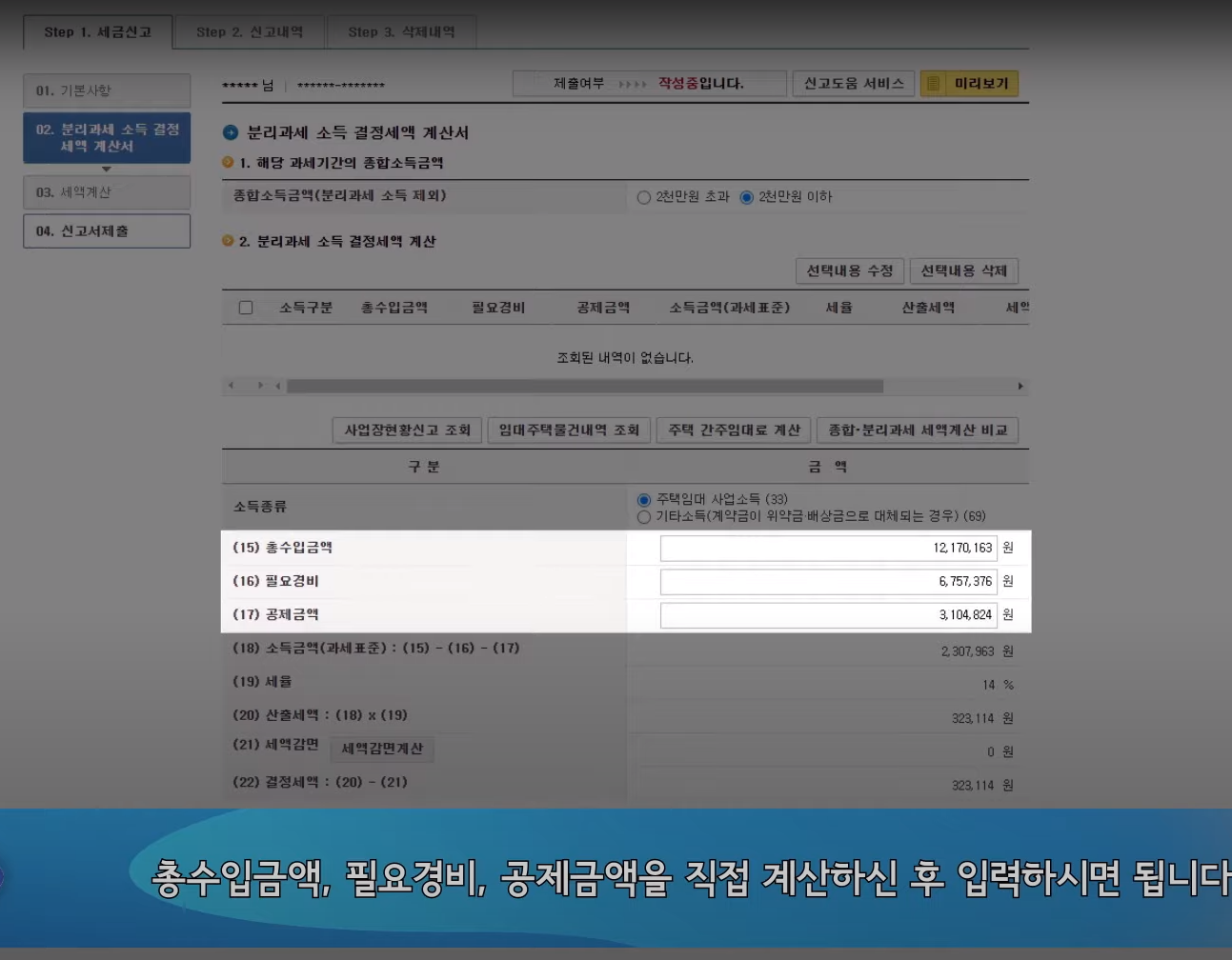Select sidebar item 03. 세액계산
1232x960 pixels.
[x=107, y=192]
